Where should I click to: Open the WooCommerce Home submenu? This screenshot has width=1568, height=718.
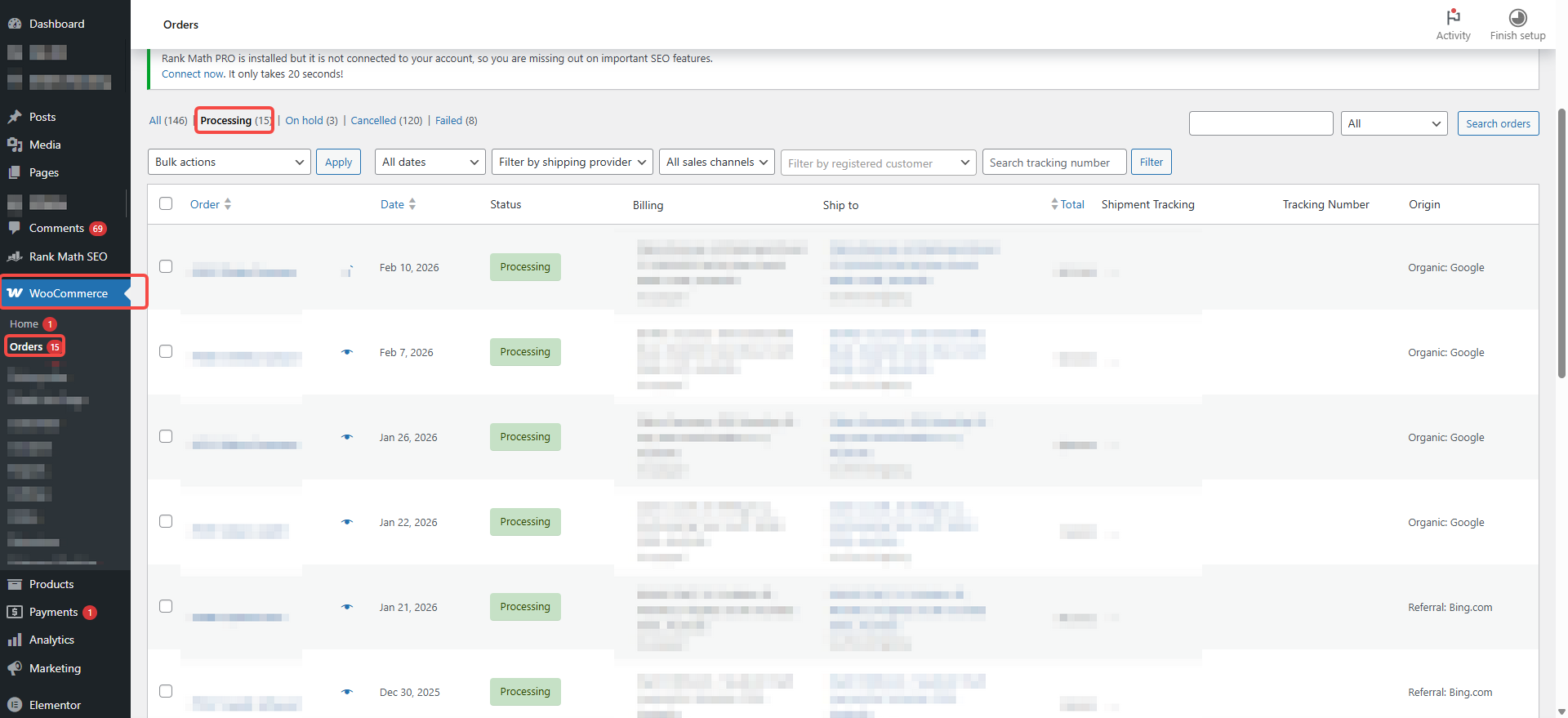click(24, 324)
